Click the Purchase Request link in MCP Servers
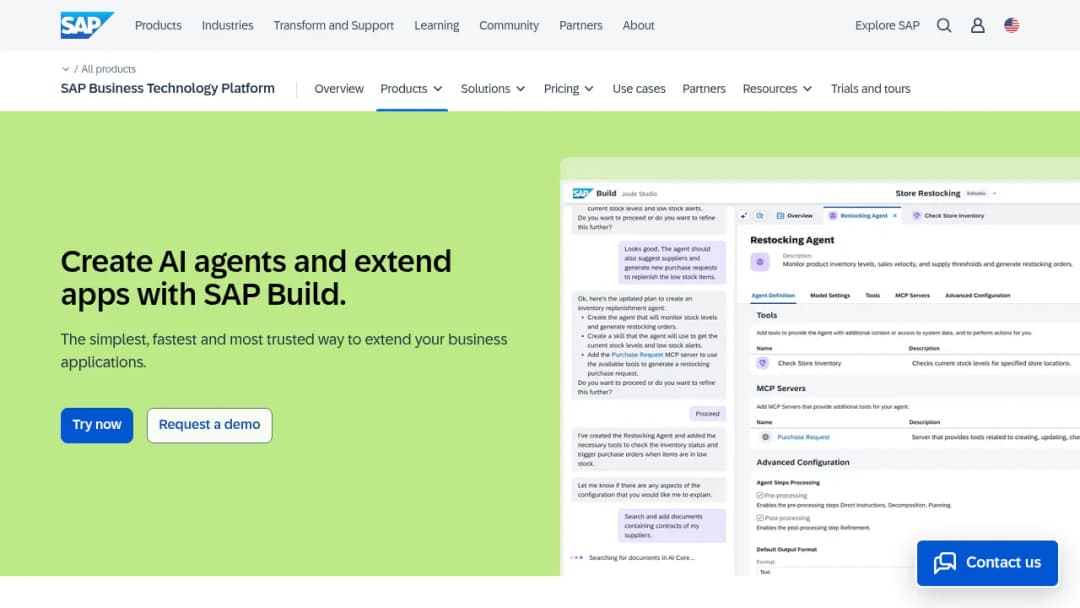1080x608 pixels. [803, 437]
